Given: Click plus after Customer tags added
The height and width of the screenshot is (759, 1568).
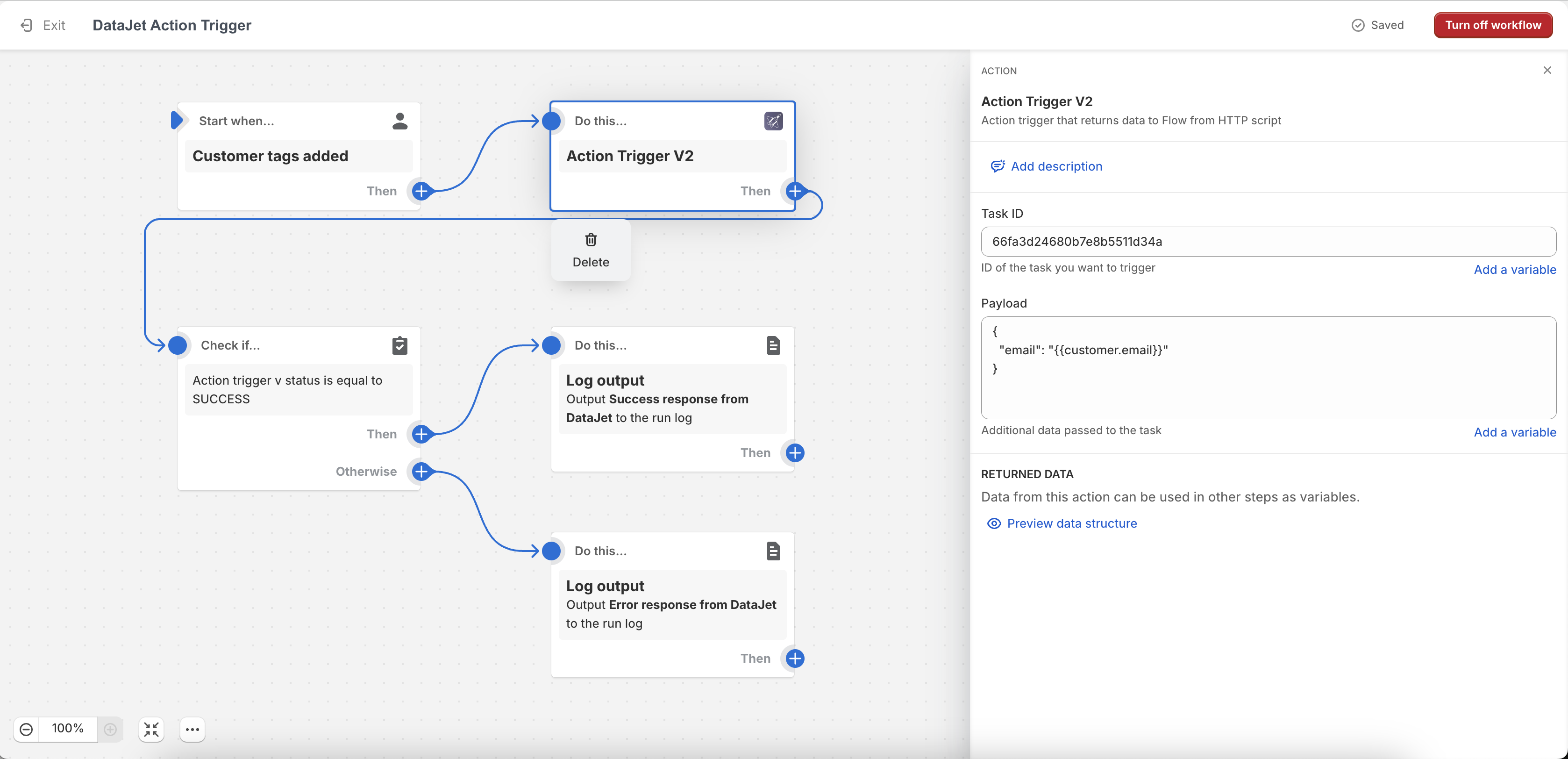Looking at the screenshot, I should click(421, 191).
